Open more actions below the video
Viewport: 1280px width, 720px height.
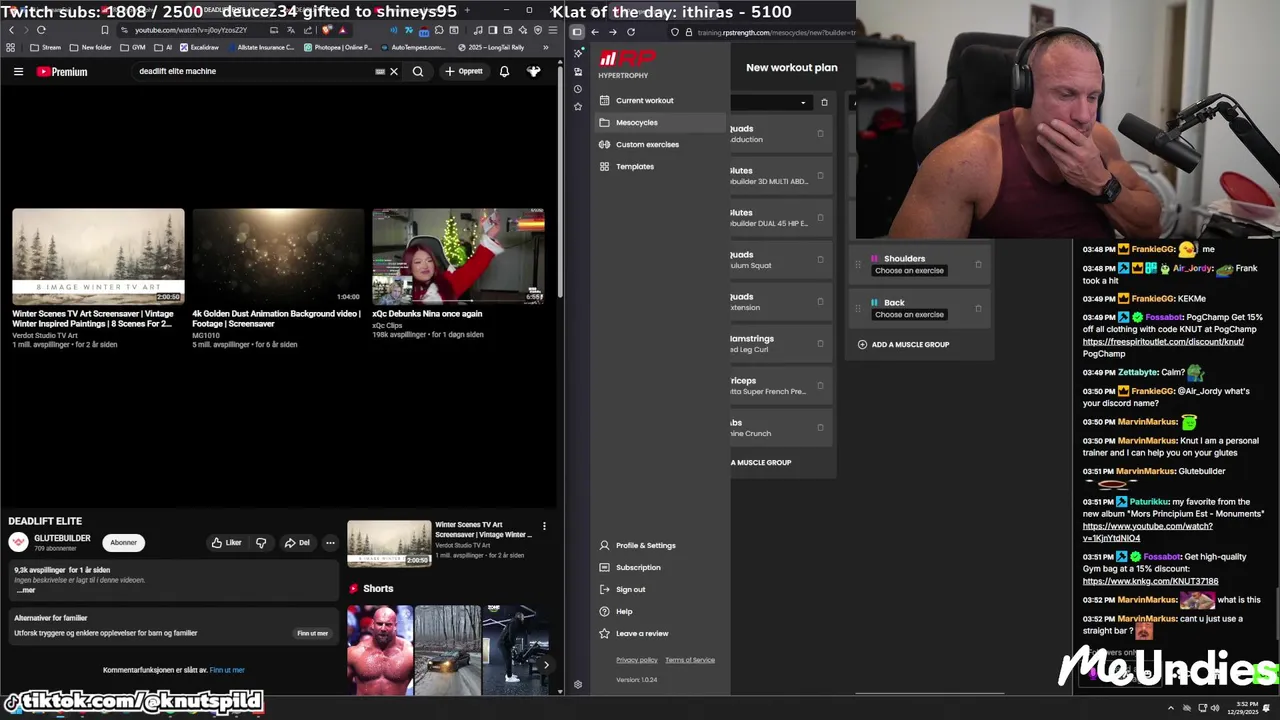click(330, 542)
